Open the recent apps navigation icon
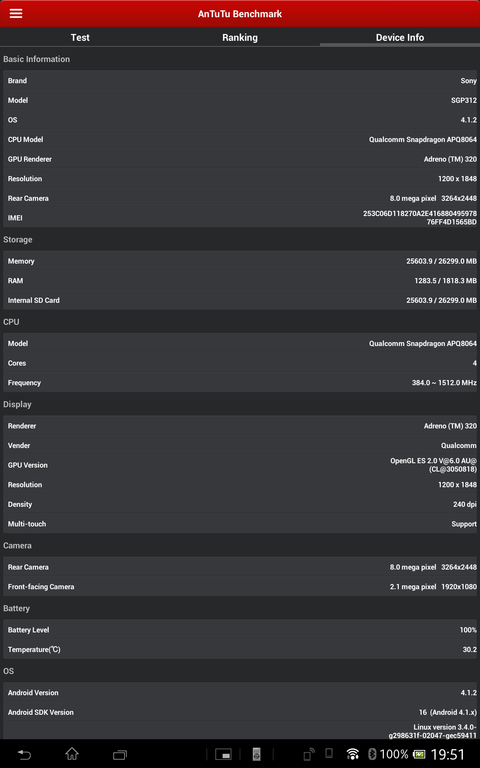The image size is (480, 768). point(120,754)
